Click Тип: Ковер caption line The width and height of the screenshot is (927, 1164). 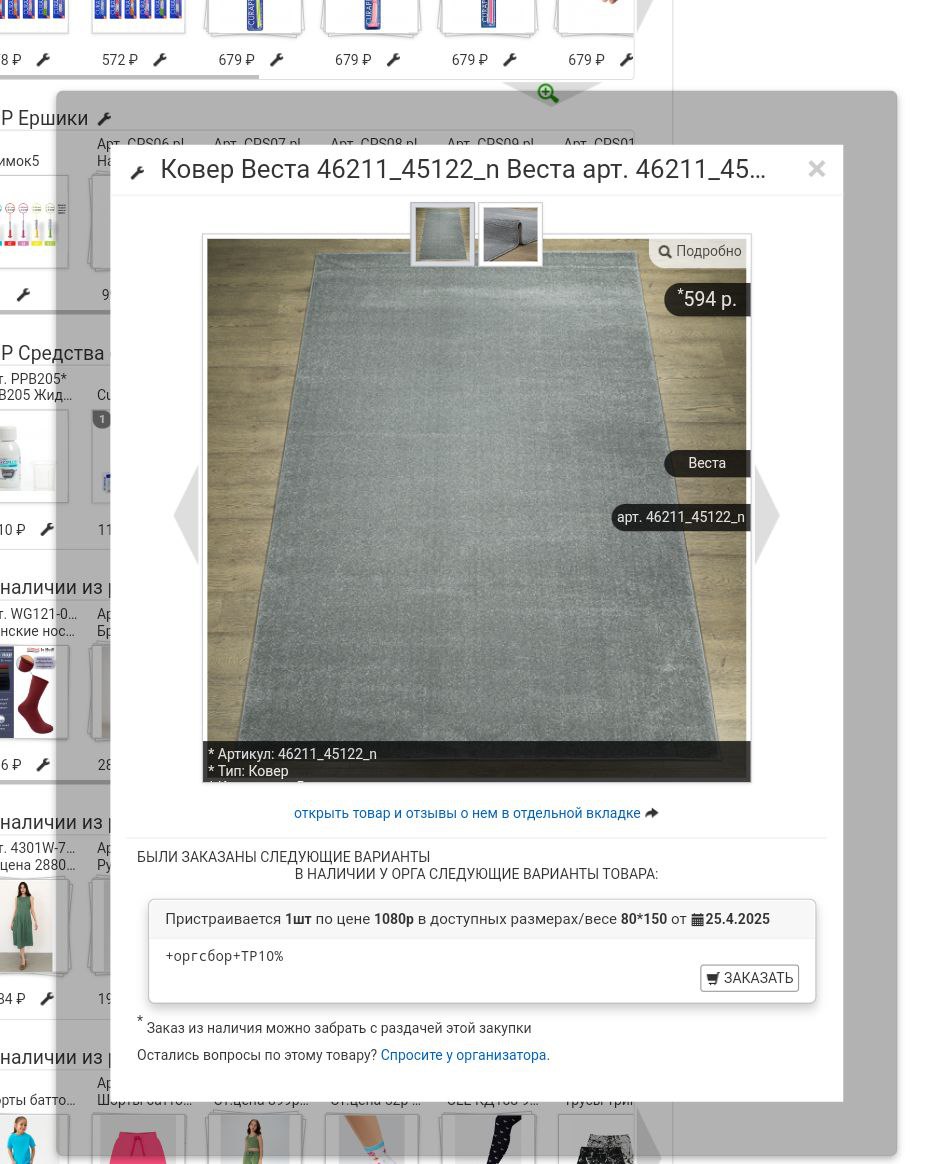pos(248,771)
